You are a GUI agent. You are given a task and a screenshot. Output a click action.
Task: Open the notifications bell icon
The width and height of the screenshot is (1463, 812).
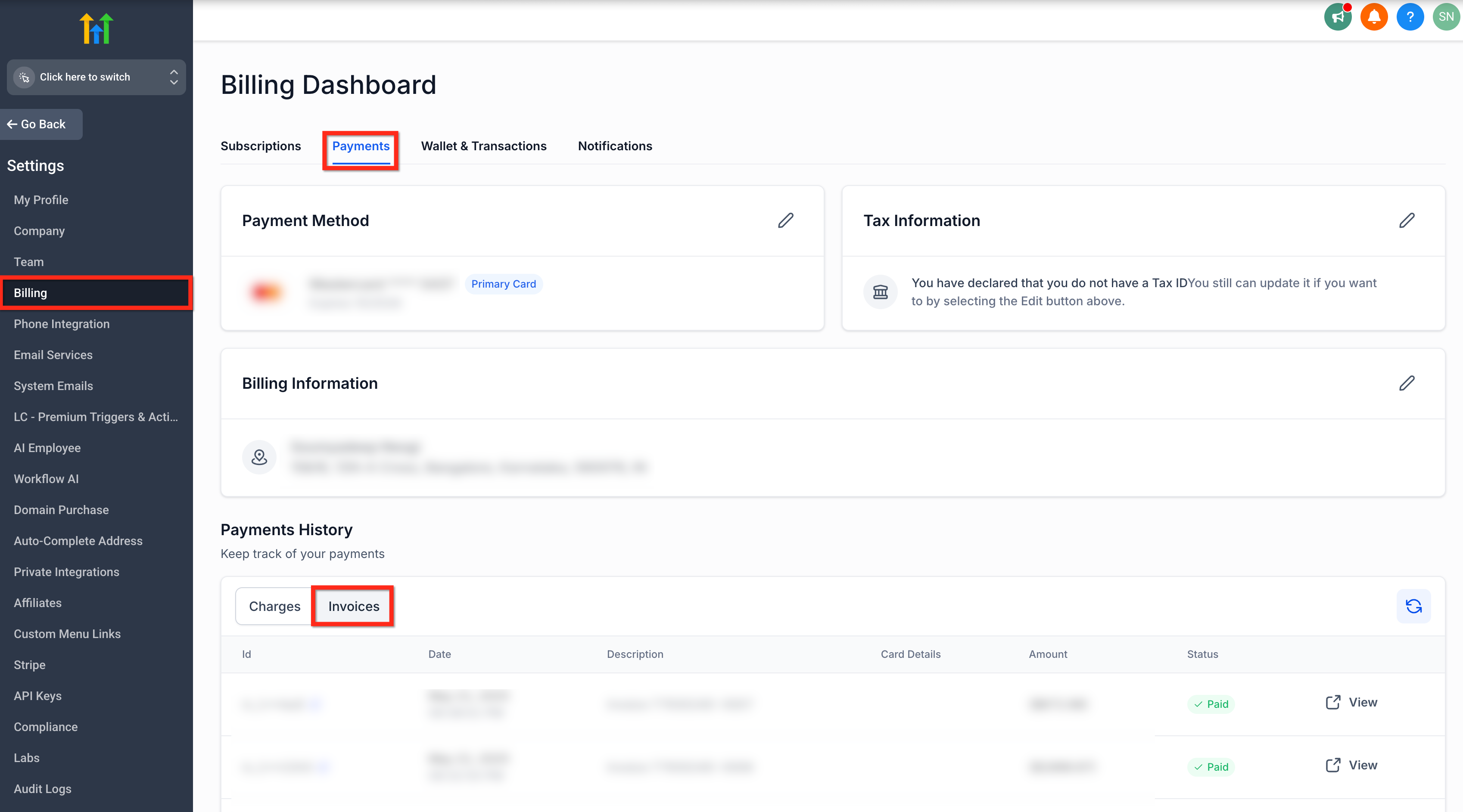click(x=1374, y=16)
